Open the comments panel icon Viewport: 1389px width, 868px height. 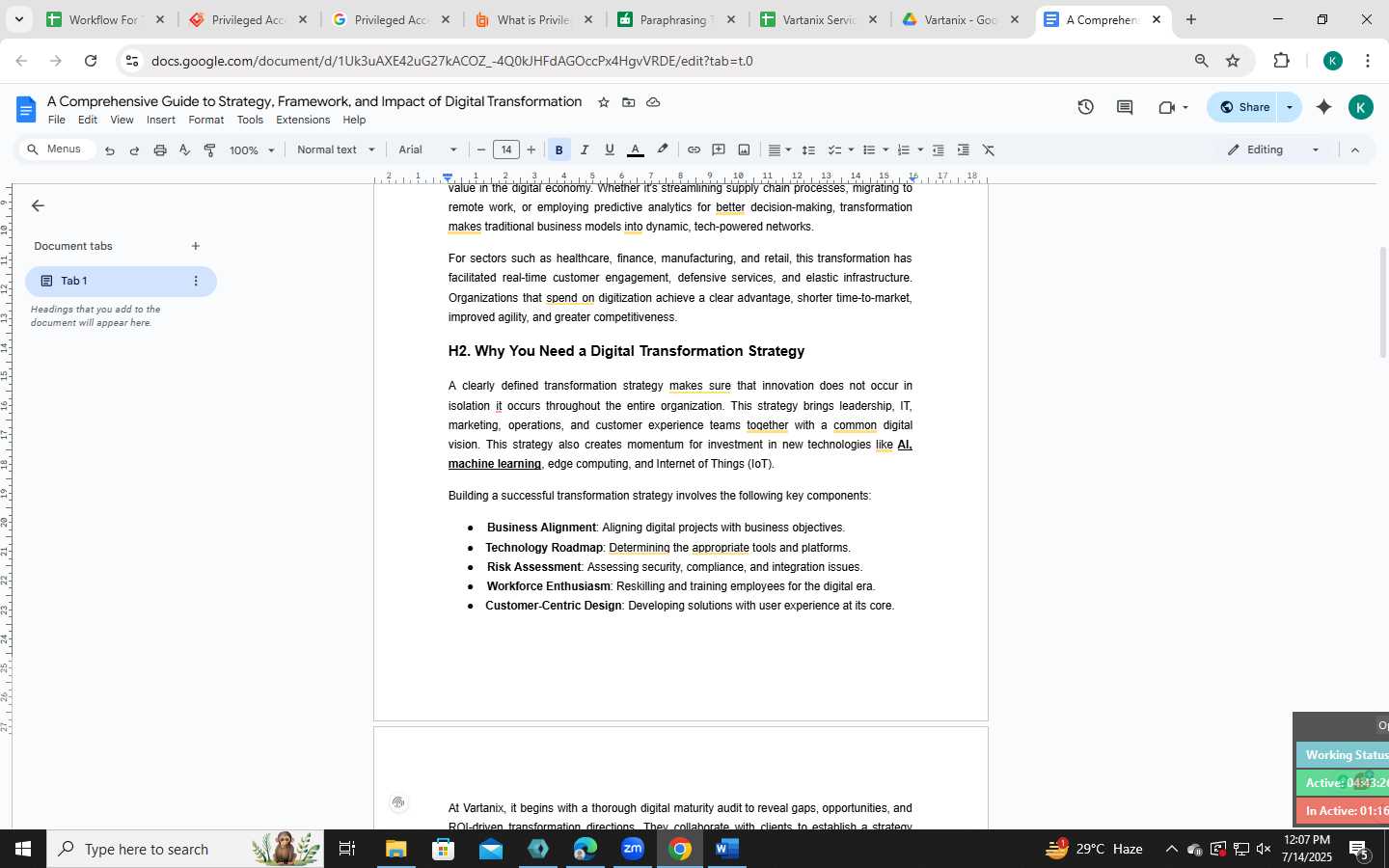[1125, 107]
